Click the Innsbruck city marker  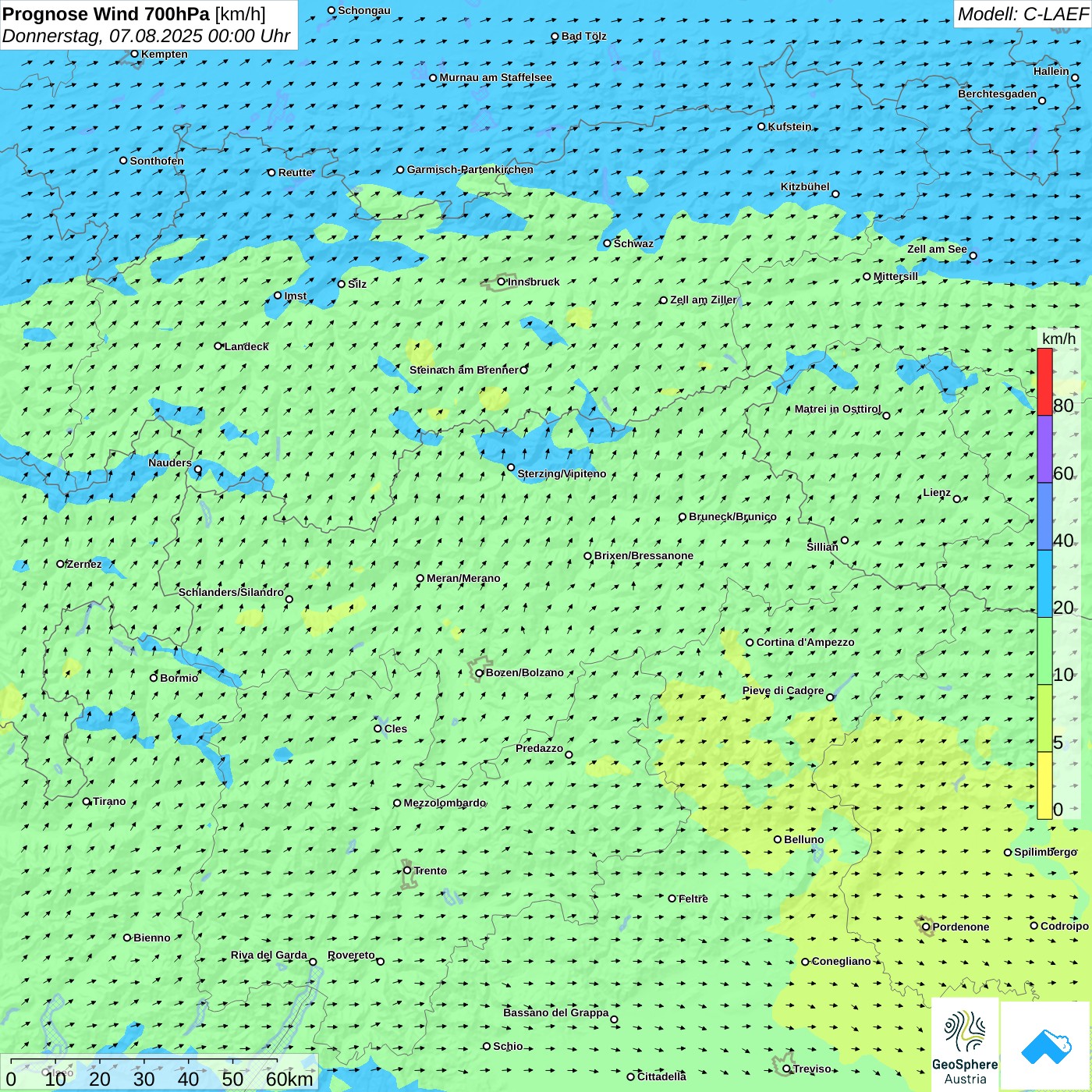click(502, 282)
